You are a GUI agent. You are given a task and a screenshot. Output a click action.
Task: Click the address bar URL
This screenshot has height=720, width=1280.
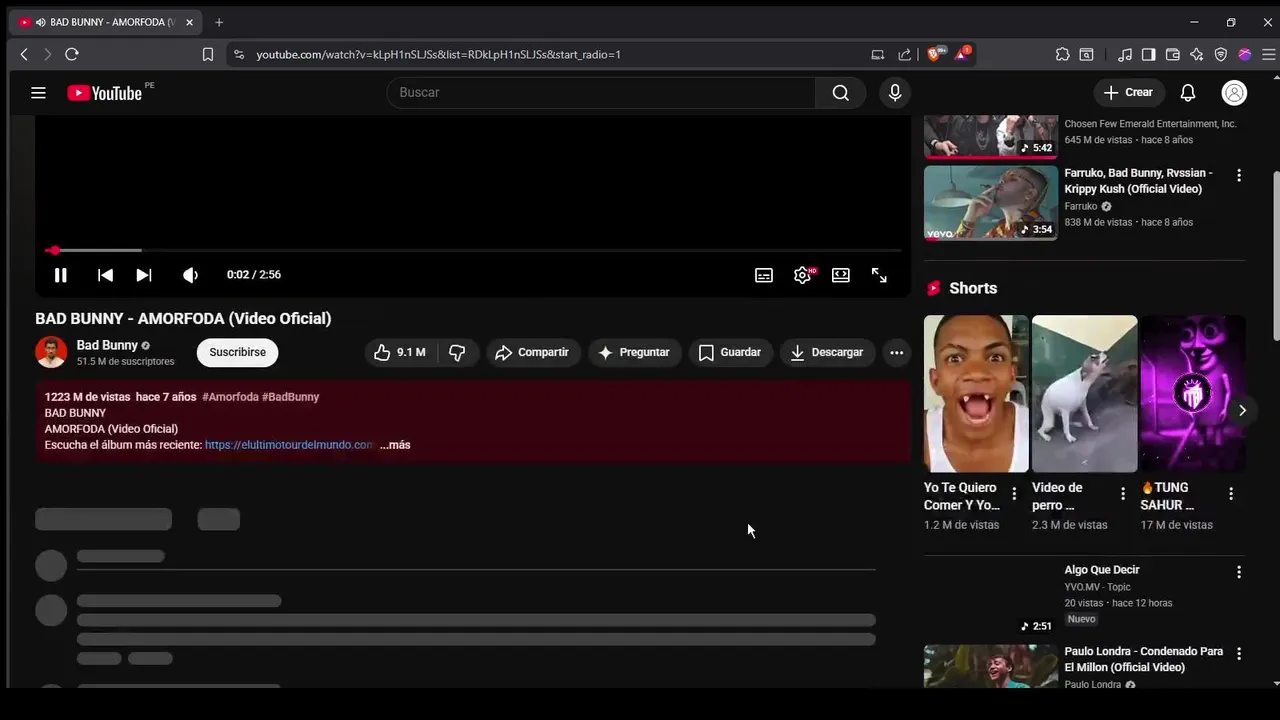tap(438, 54)
